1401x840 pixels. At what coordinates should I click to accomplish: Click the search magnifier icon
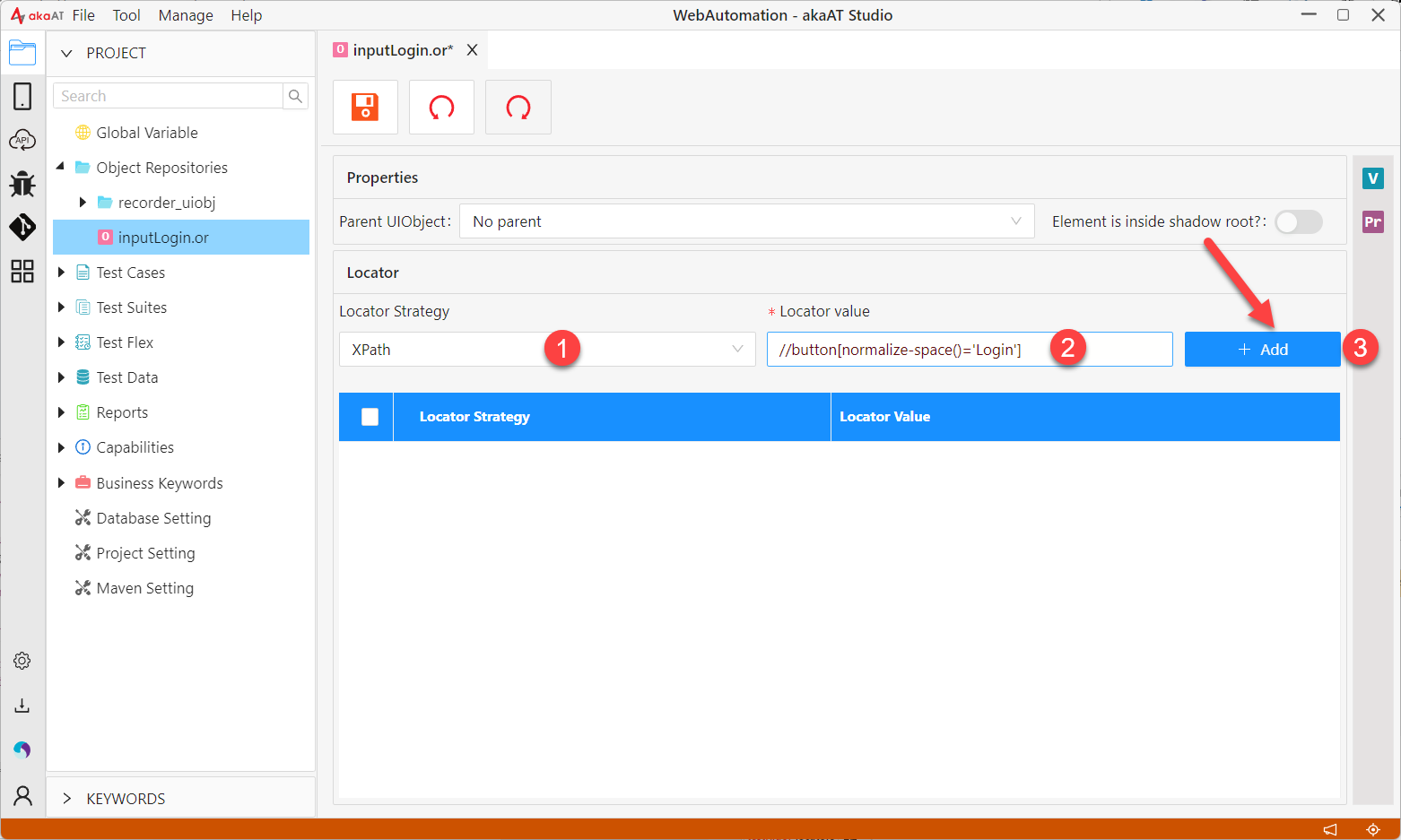pyautogui.click(x=295, y=96)
